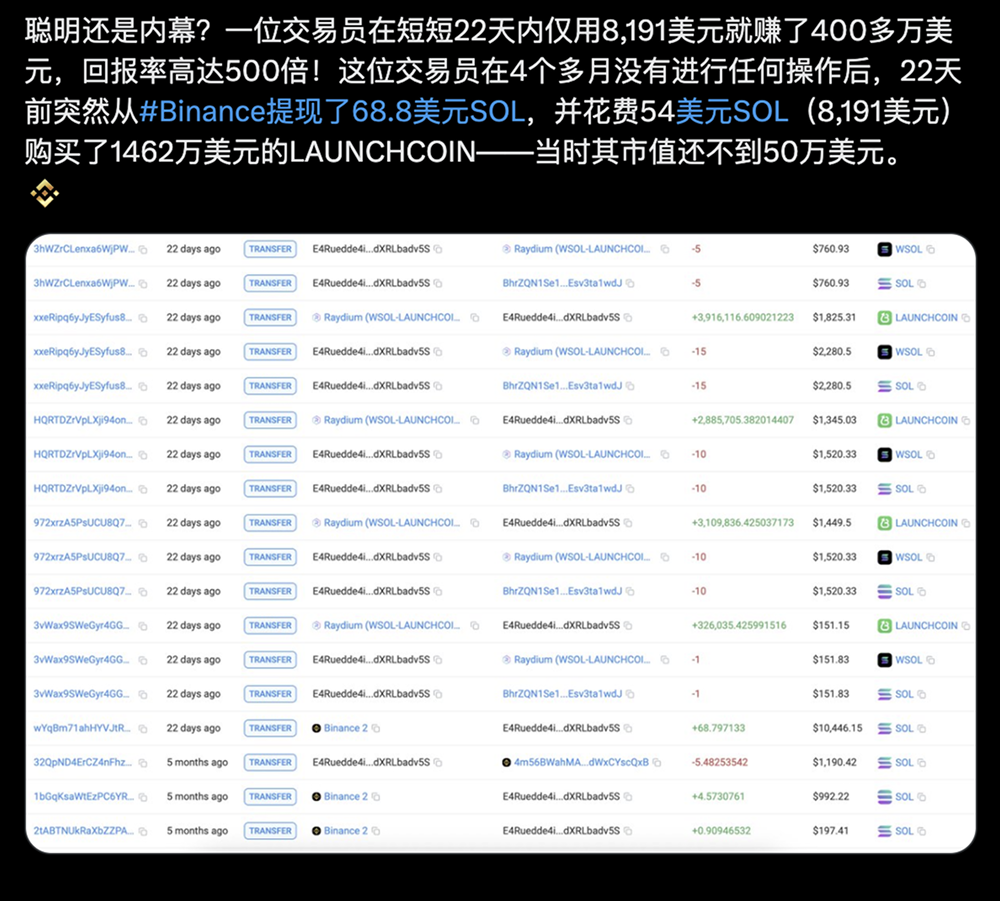Open the SOL token link in the $992.22 row
Image resolution: width=1000 pixels, height=901 pixels.
click(x=904, y=796)
